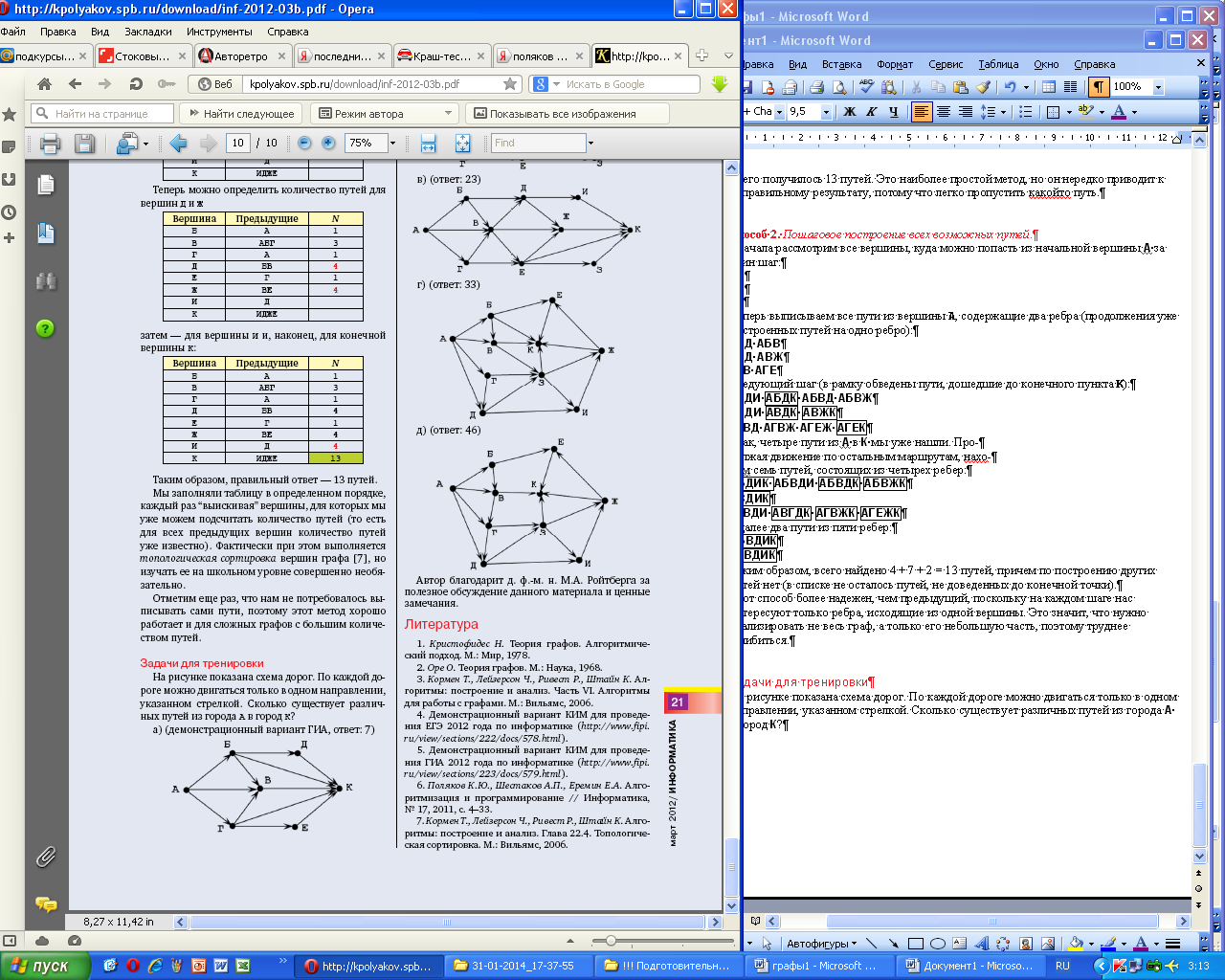Open Word zoom 100% dropdown
1225x980 pixels.
(1158, 87)
